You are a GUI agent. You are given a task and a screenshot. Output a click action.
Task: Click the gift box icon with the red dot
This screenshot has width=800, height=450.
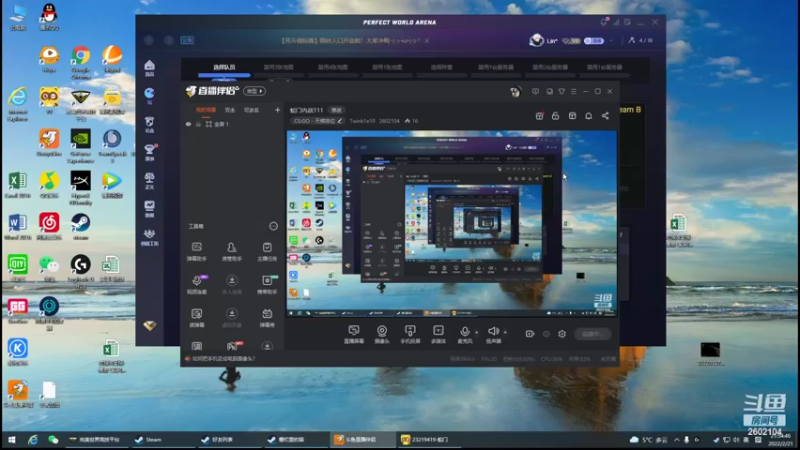pos(539,116)
